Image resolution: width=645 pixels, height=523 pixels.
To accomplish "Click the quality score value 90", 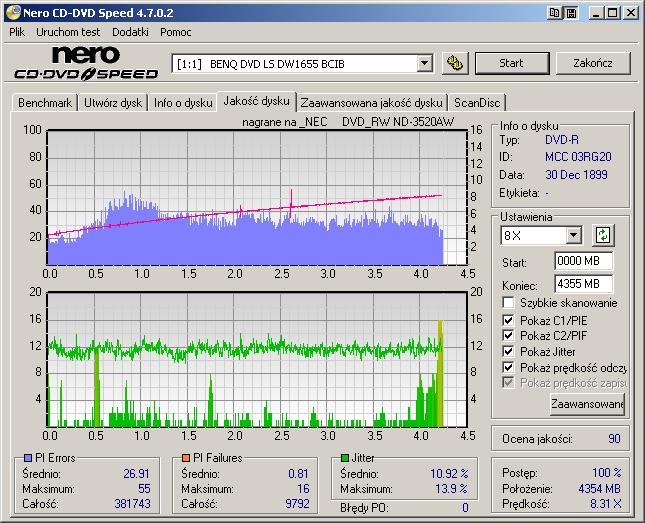I will 614,439.
